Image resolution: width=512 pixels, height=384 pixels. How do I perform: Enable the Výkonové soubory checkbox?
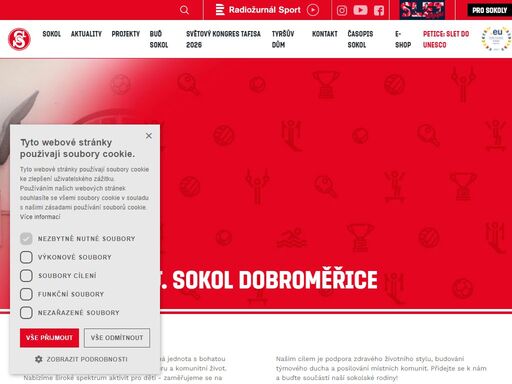tap(26, 257)
